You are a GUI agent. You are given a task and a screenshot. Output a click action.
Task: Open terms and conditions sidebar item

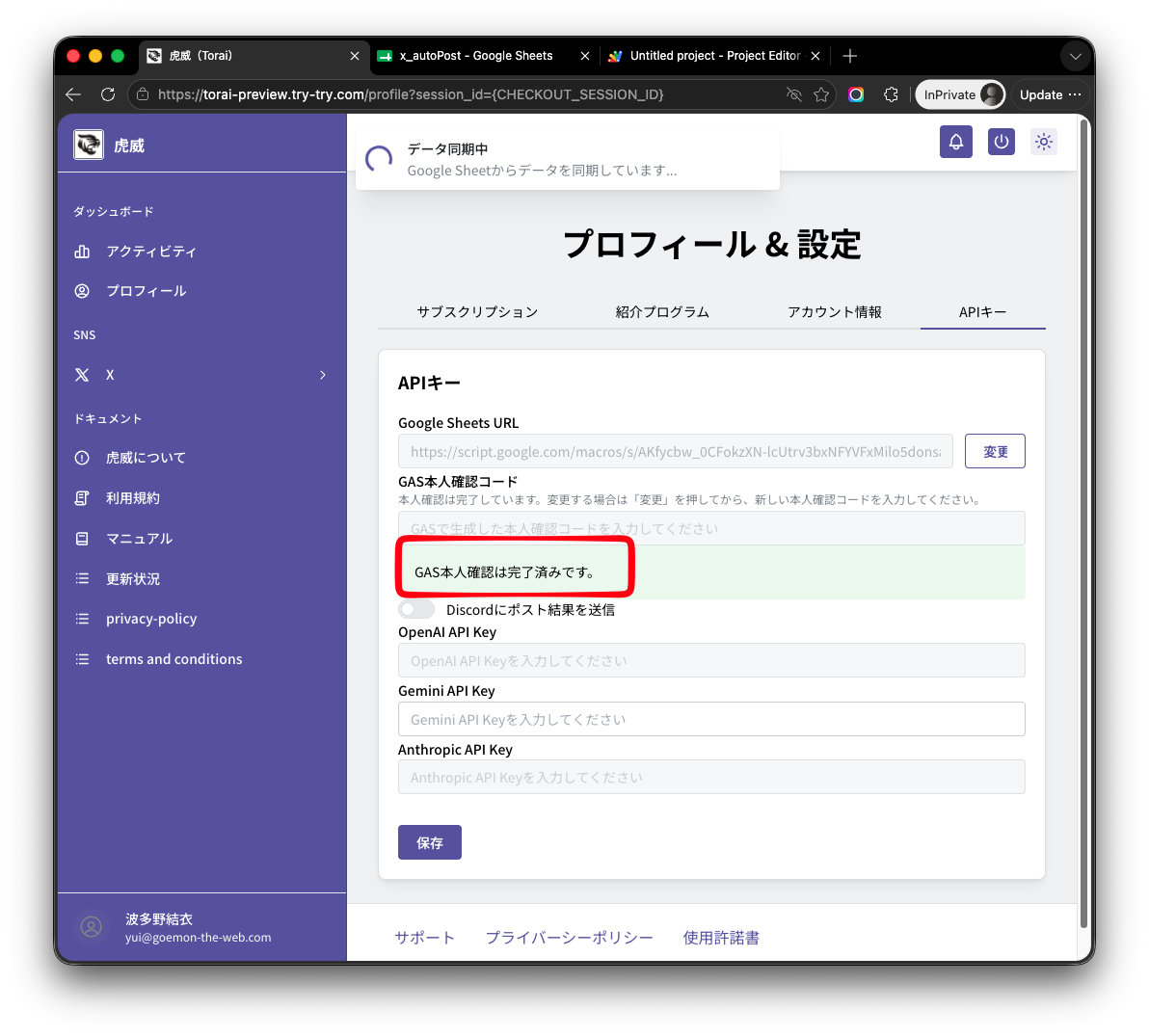tap(174, 659)
